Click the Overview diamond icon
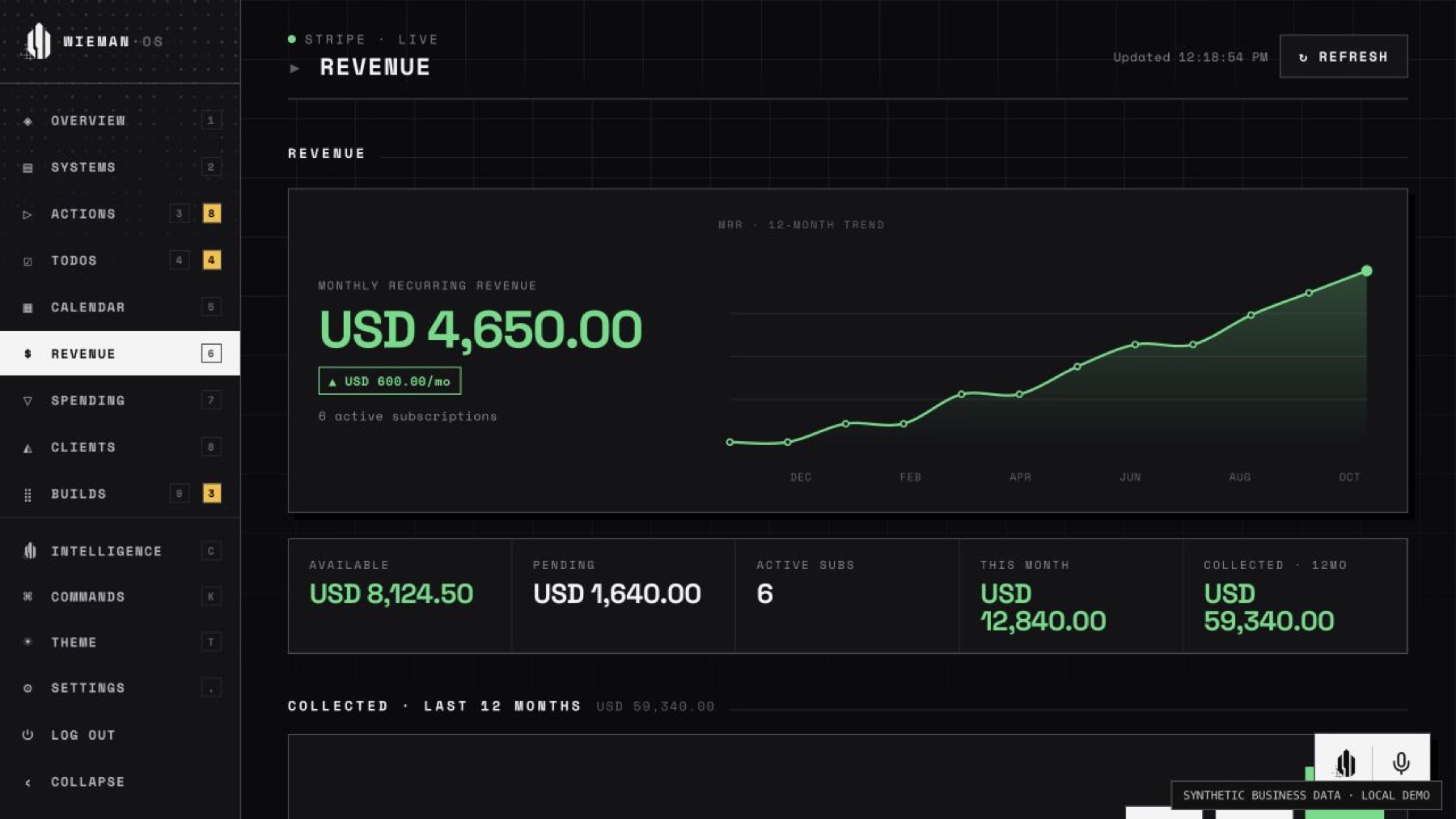Screen dimensions: 1456x819 click(x=28, y=121)
